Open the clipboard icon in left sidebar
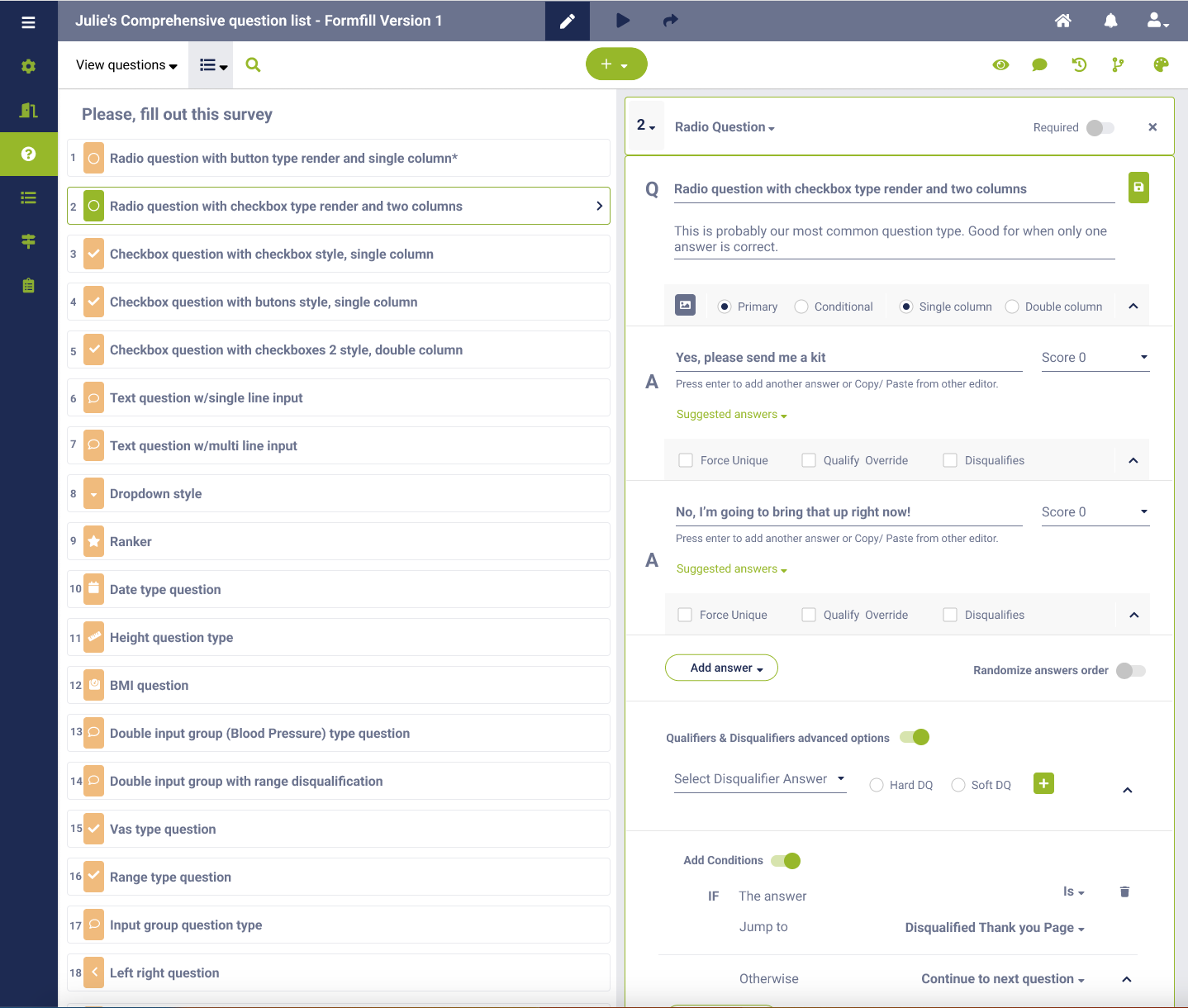This screenshot has width=1188, height=1008. (x=28, y=286)
